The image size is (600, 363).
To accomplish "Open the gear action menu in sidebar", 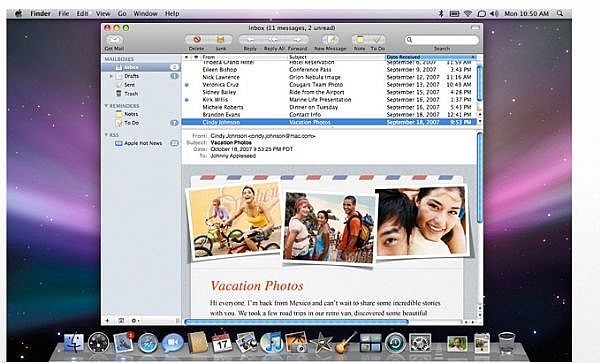I will [135, 321].
